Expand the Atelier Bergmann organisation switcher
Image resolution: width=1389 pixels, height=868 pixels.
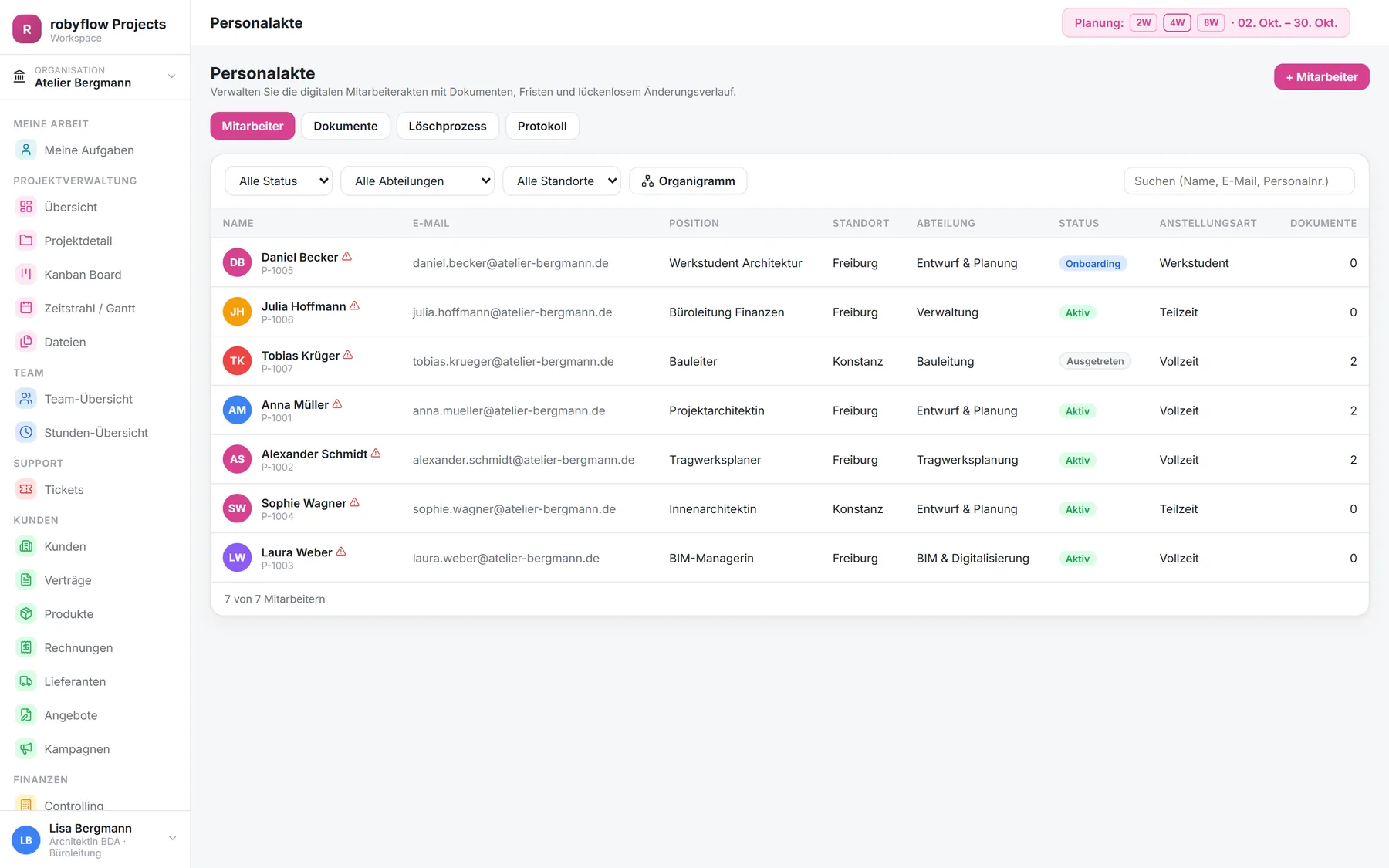[x=95, y=76]
